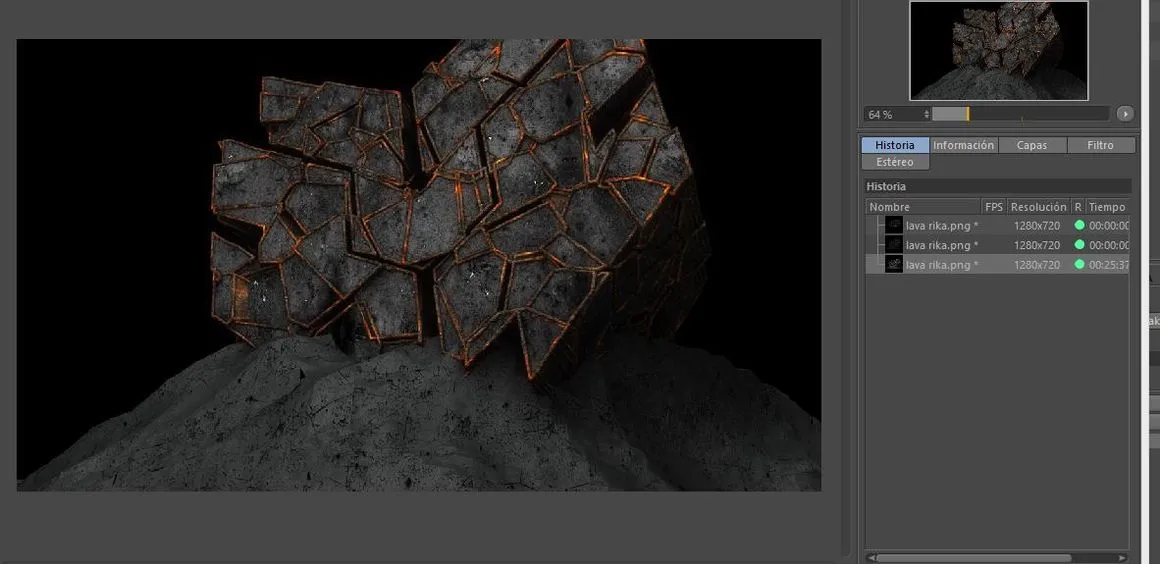Click the 64 % zoom input field
The image size is (1160, 564).
[893, 115]
